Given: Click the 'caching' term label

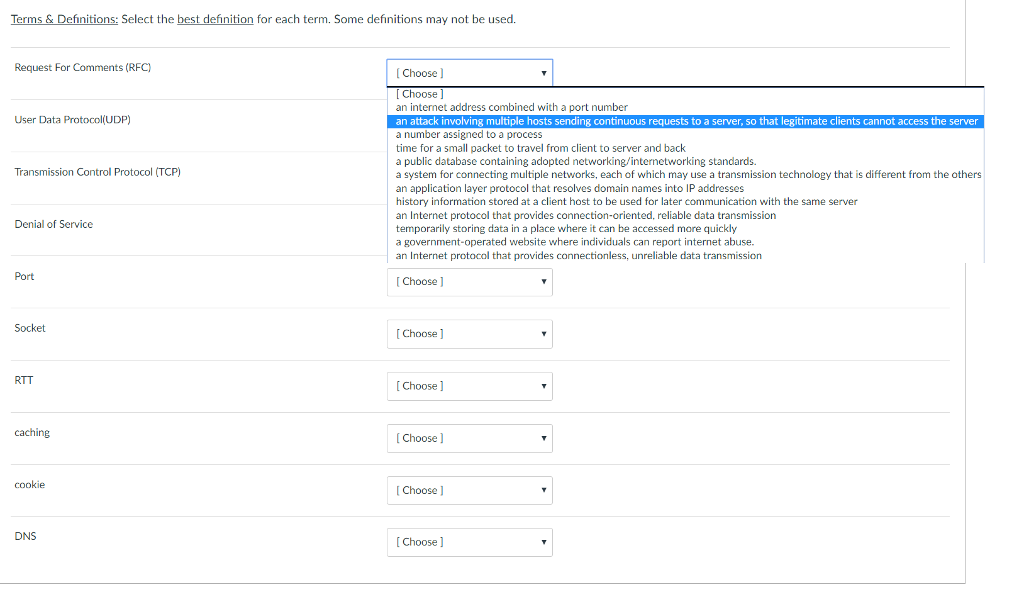Looking at the screenshot, I should pyautogui.click(x=32, y=432).
